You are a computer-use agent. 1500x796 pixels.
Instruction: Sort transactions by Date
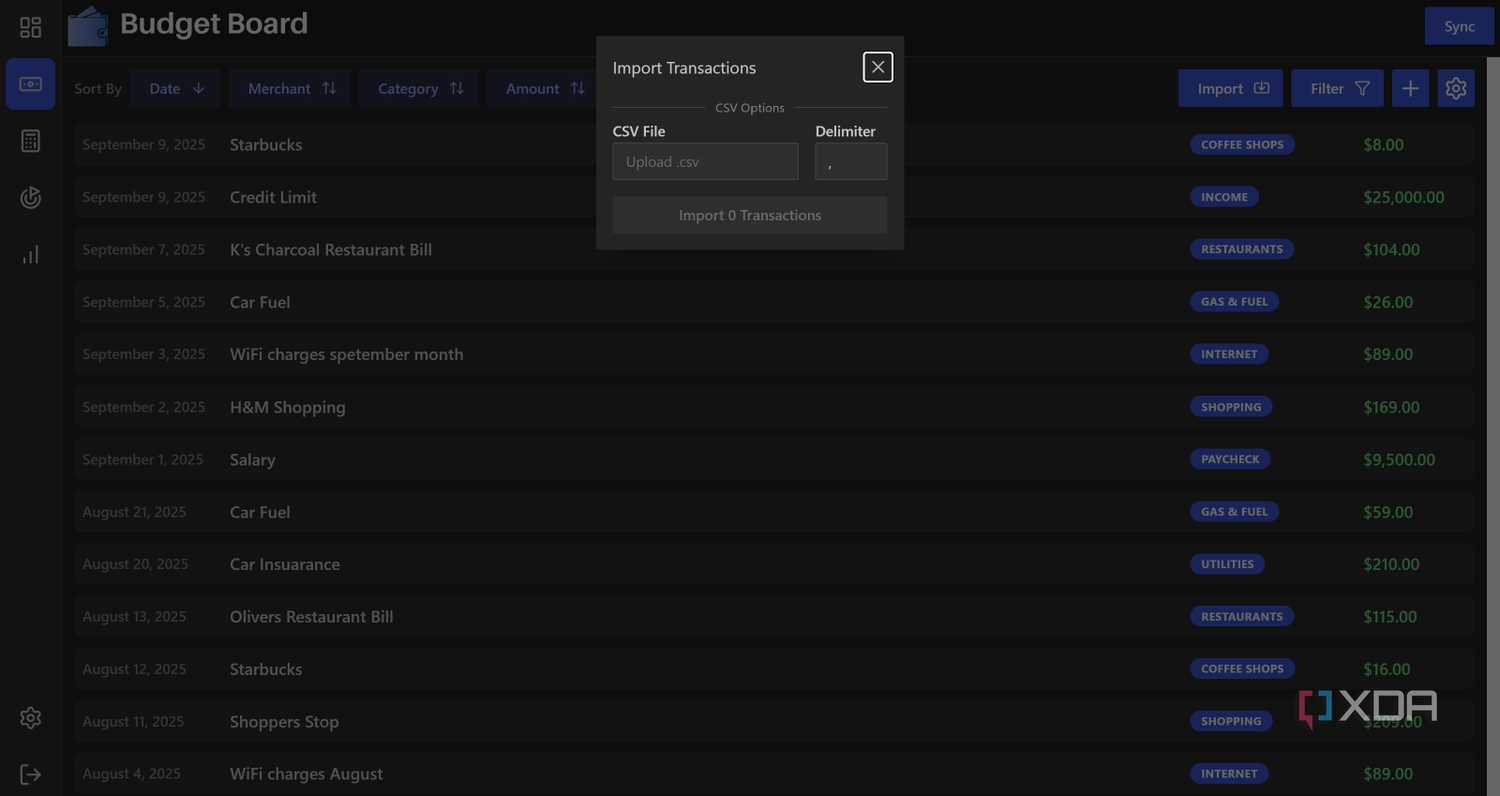point(175,88)
